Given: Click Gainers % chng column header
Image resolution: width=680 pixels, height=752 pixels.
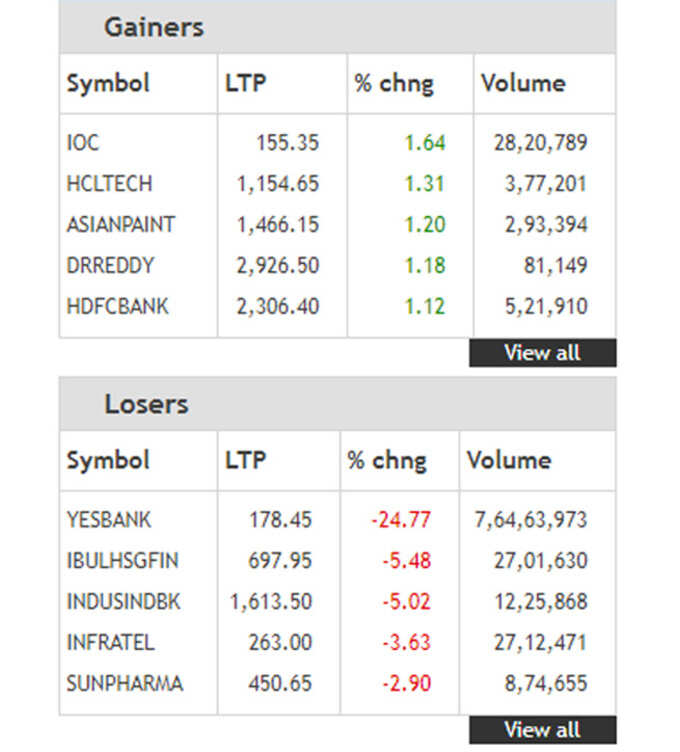Looking at the screenshot, I should click(x=394, y=84).
